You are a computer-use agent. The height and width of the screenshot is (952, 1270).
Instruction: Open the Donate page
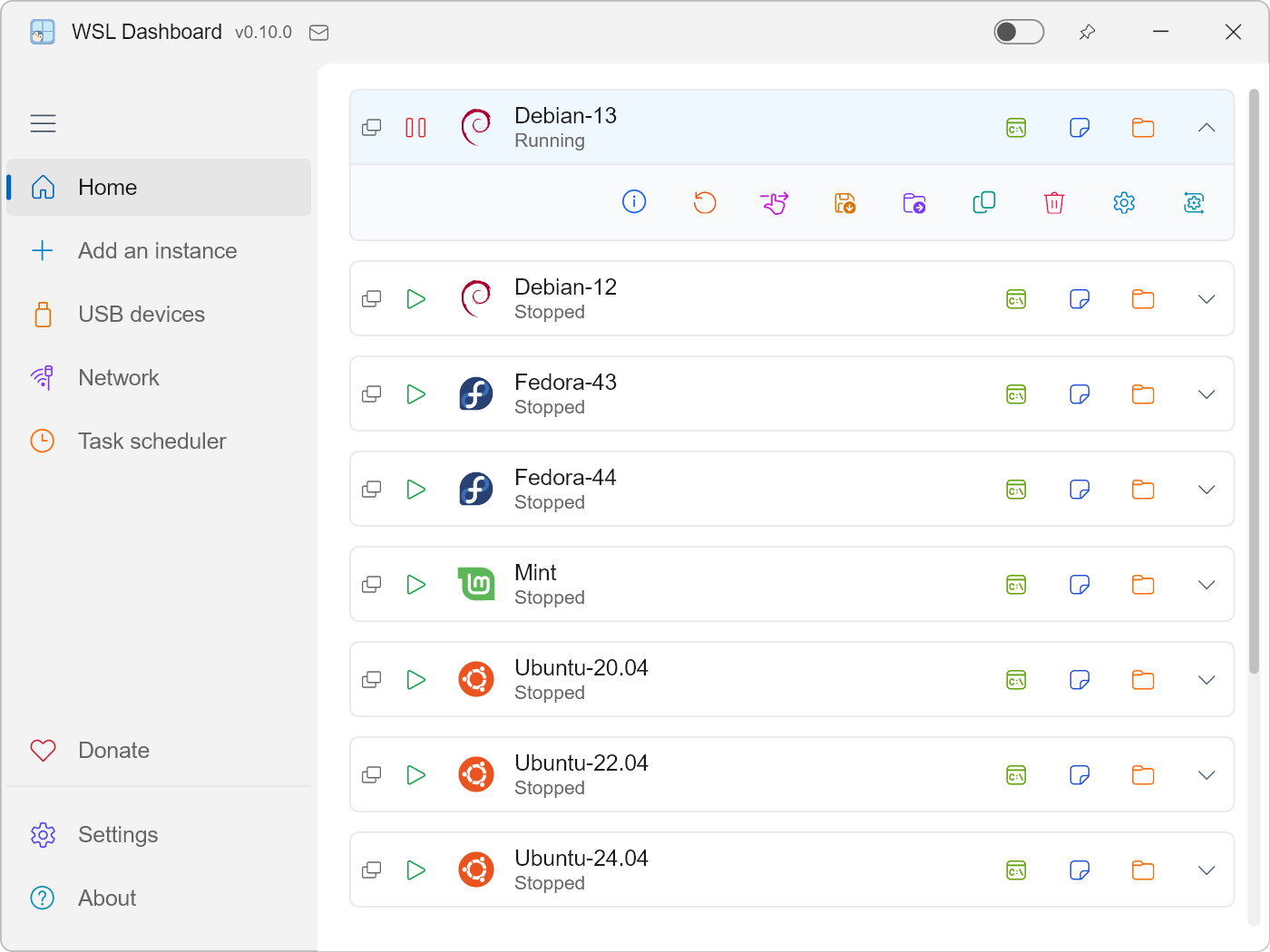click(159, 751)
